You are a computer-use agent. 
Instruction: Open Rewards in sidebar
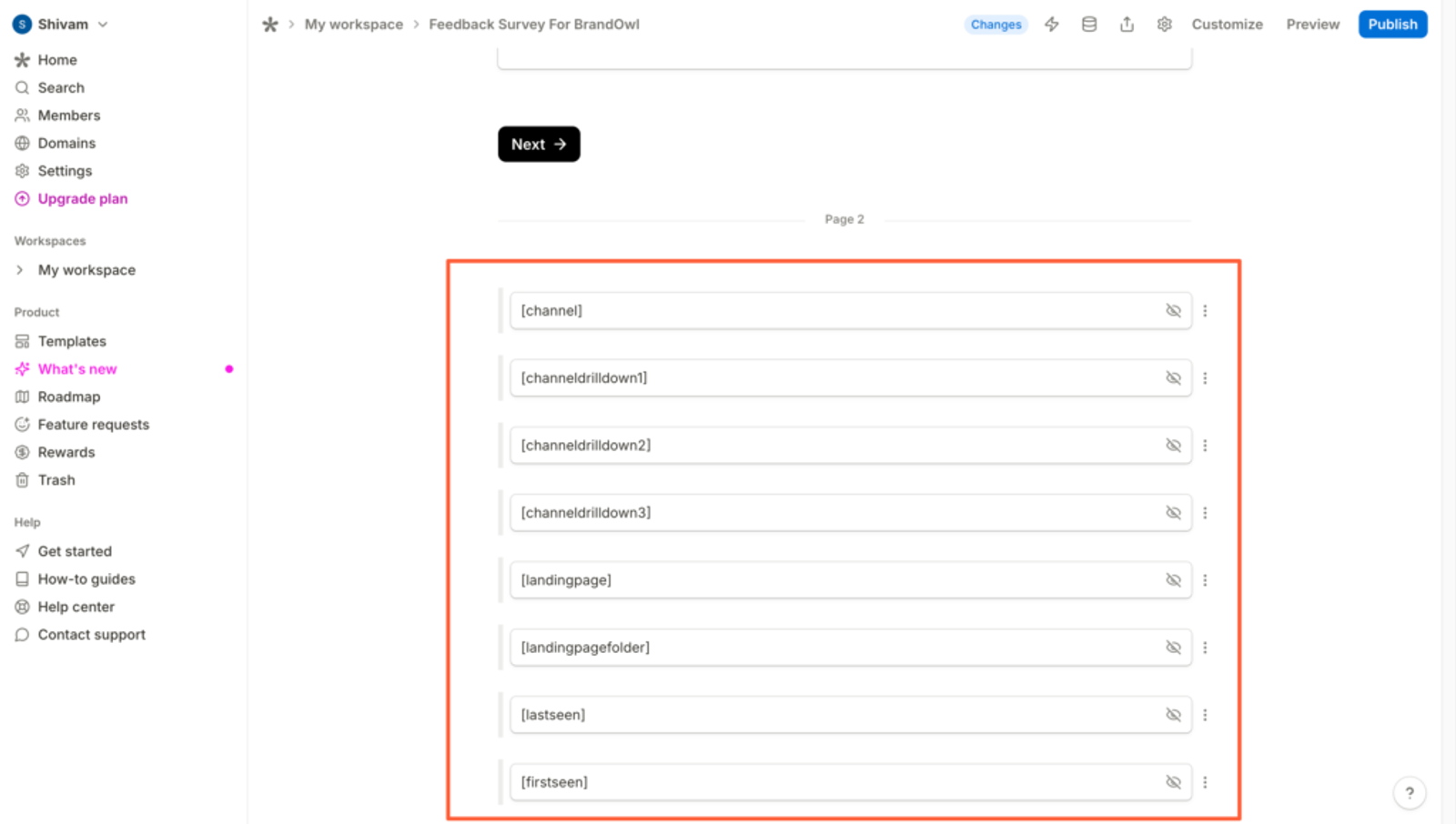tap(66, 453)
